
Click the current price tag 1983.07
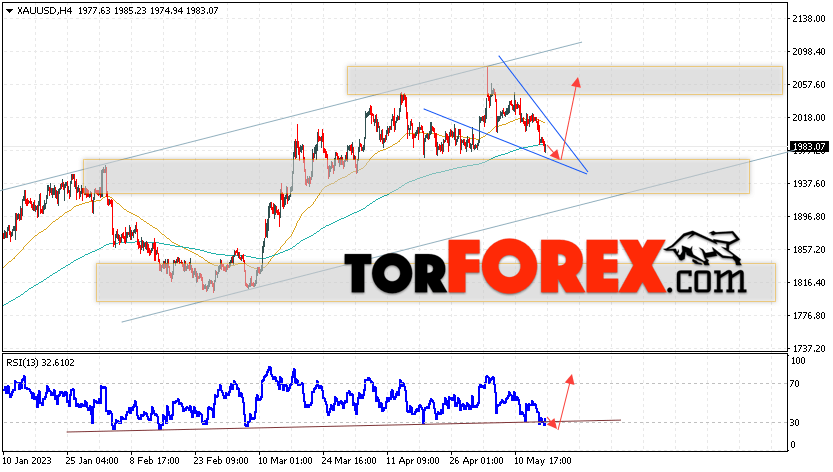810,147
